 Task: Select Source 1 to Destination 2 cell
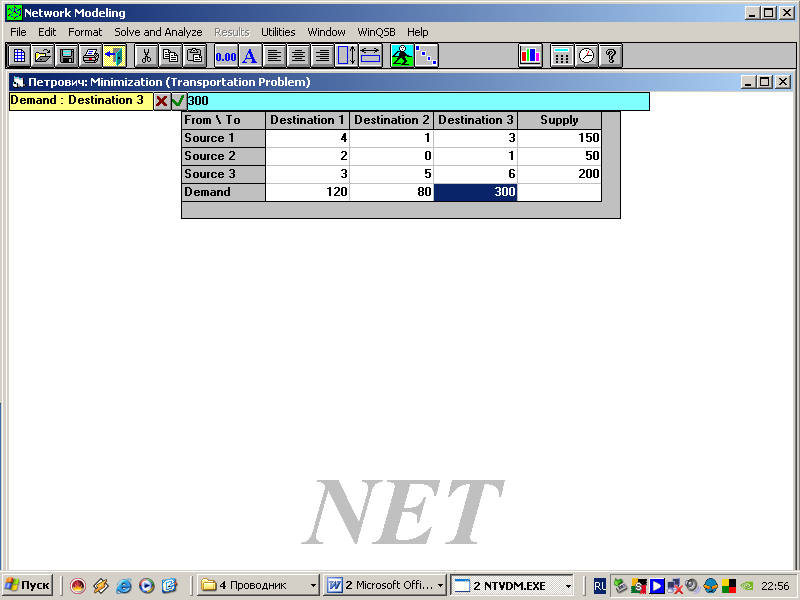[x=391, y=138]
